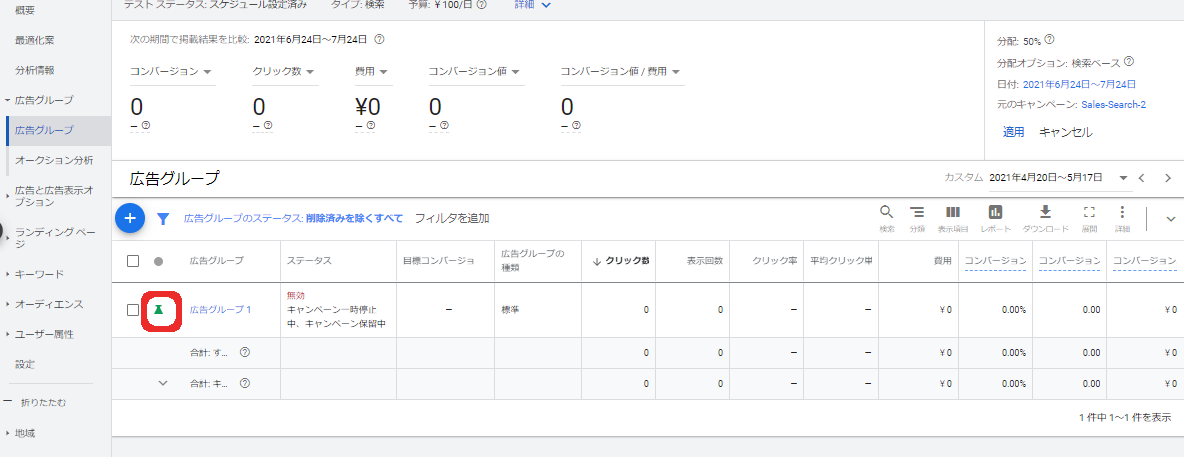Open the search magnifier tool (検索)
The image size is (1184, 457).
pos(886,213)
